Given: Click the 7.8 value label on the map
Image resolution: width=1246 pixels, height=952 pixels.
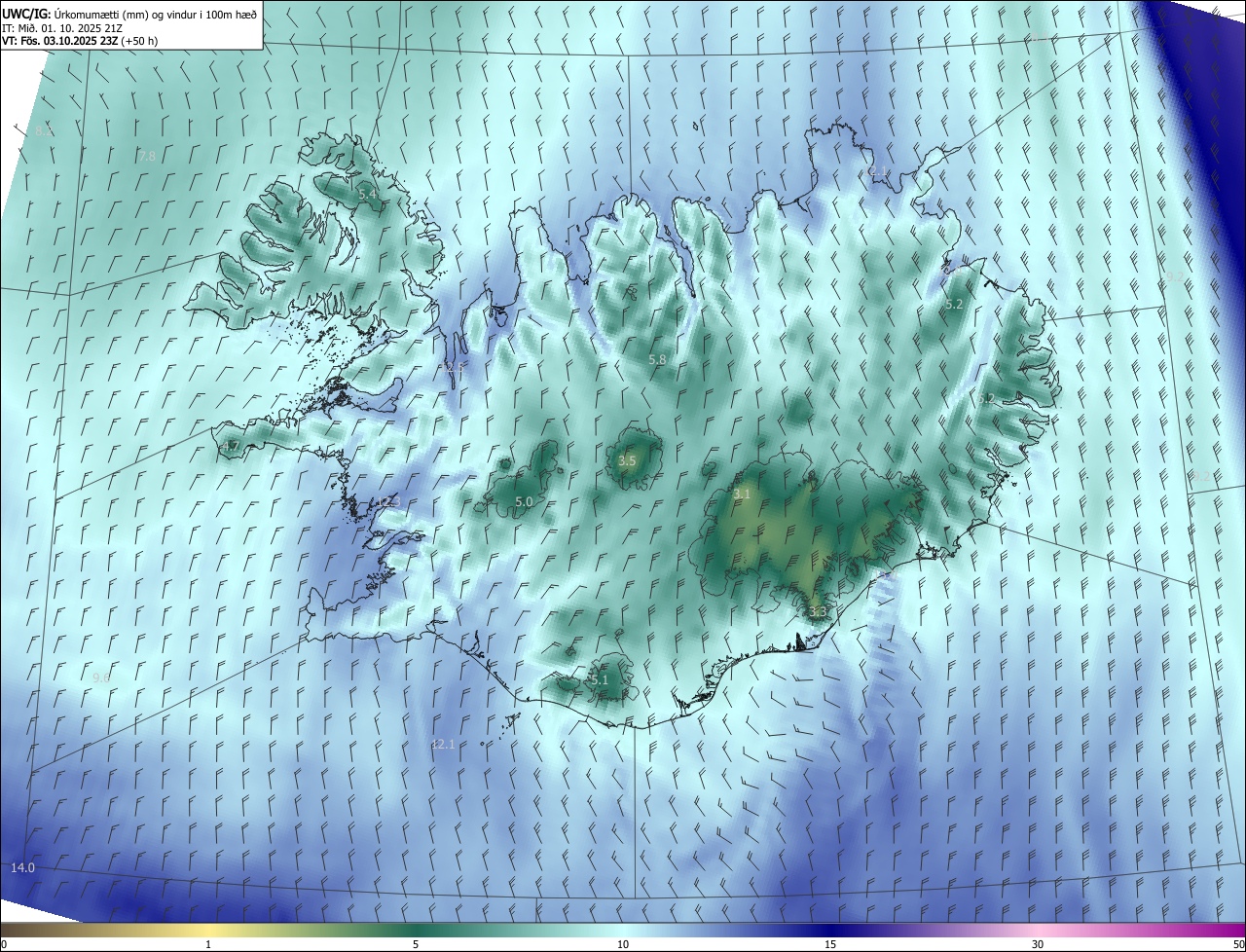Looking at the screenshot, I should [147, 156].
